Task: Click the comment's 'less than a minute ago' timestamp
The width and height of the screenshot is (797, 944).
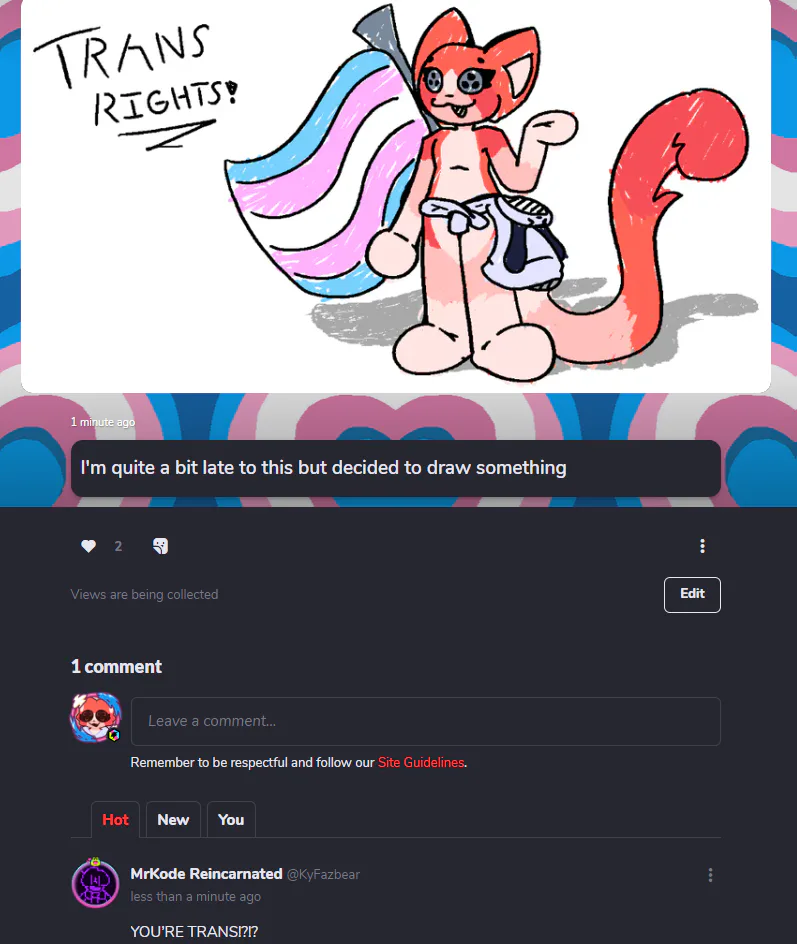Action: pyautogui.click(x=196, y=896)
